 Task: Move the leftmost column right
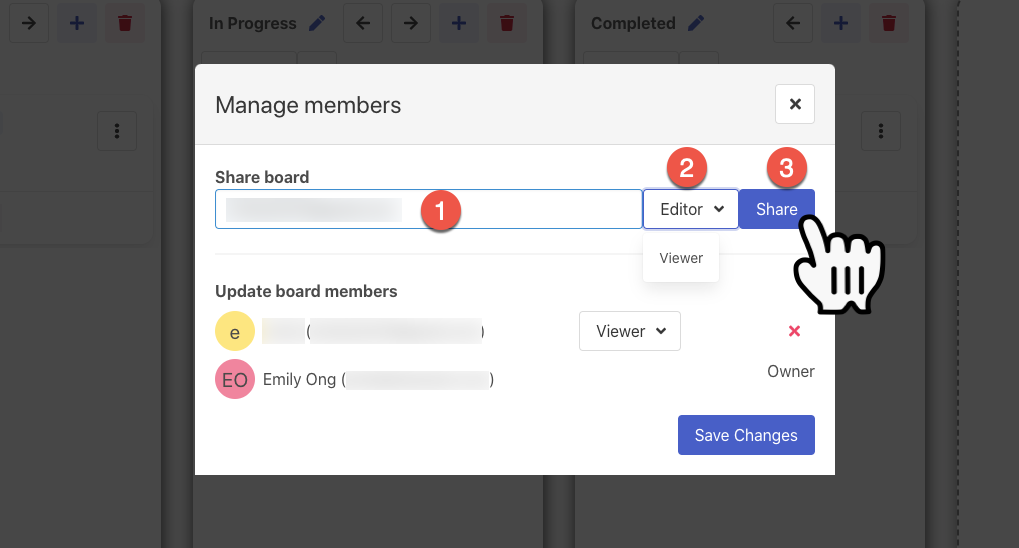[x=29, y=23]
